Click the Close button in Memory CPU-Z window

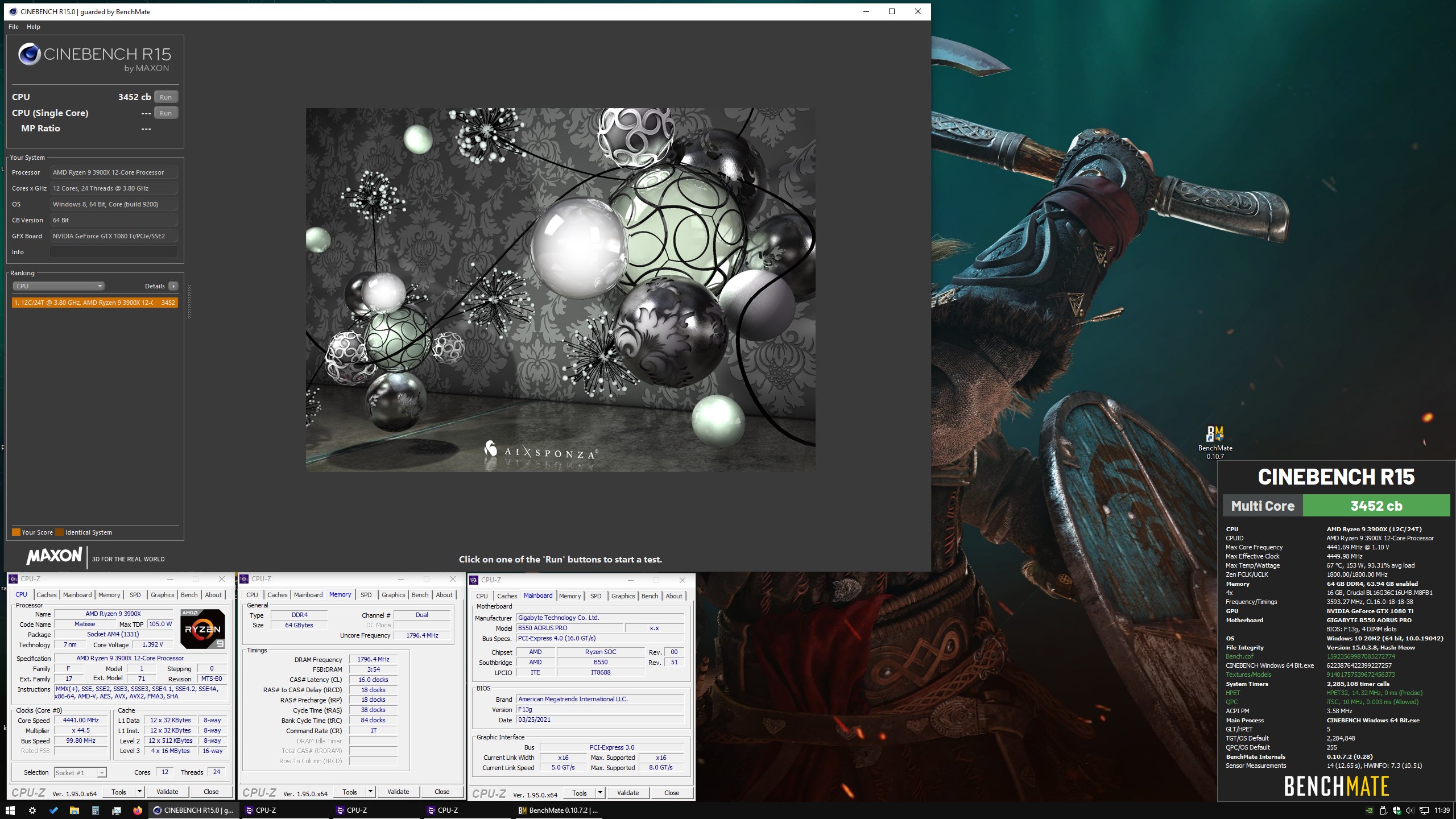[x=442, y=792]
